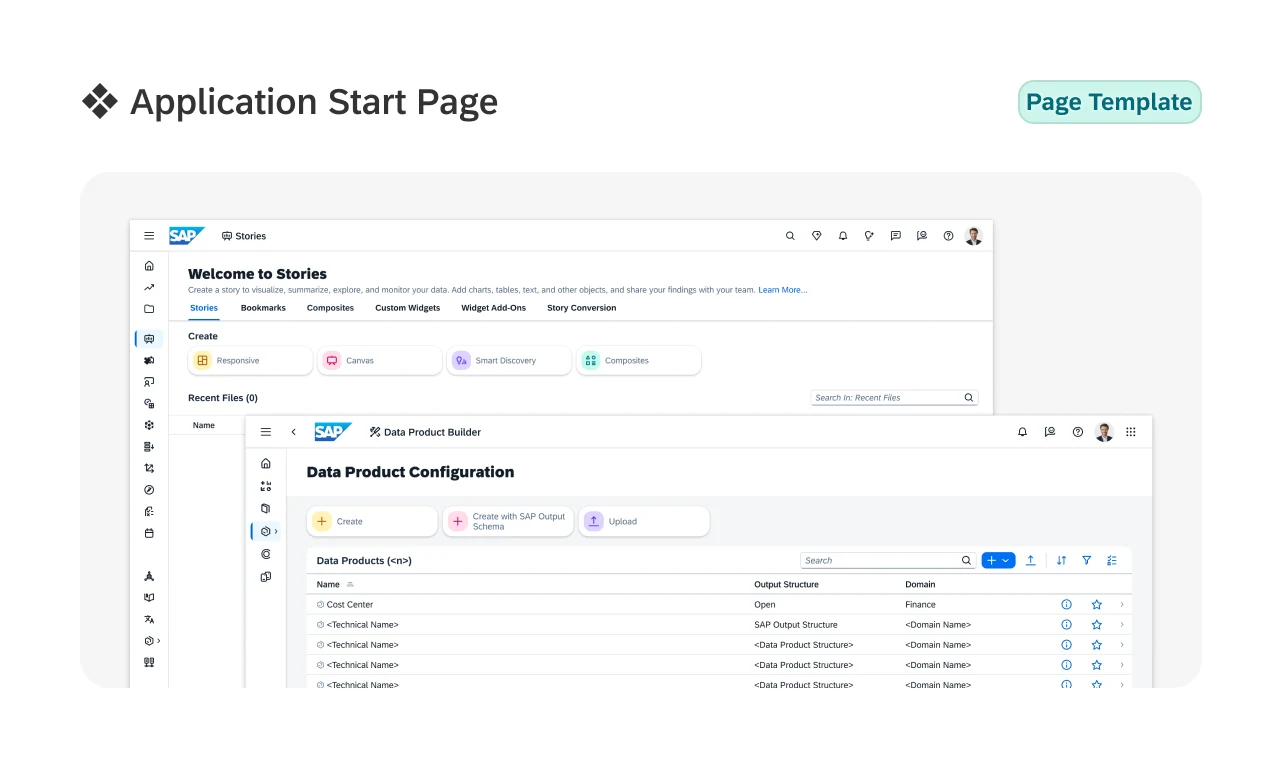Open Cost Center row details chevron
Screen dimensions: 1282x768
[1122, 605]
